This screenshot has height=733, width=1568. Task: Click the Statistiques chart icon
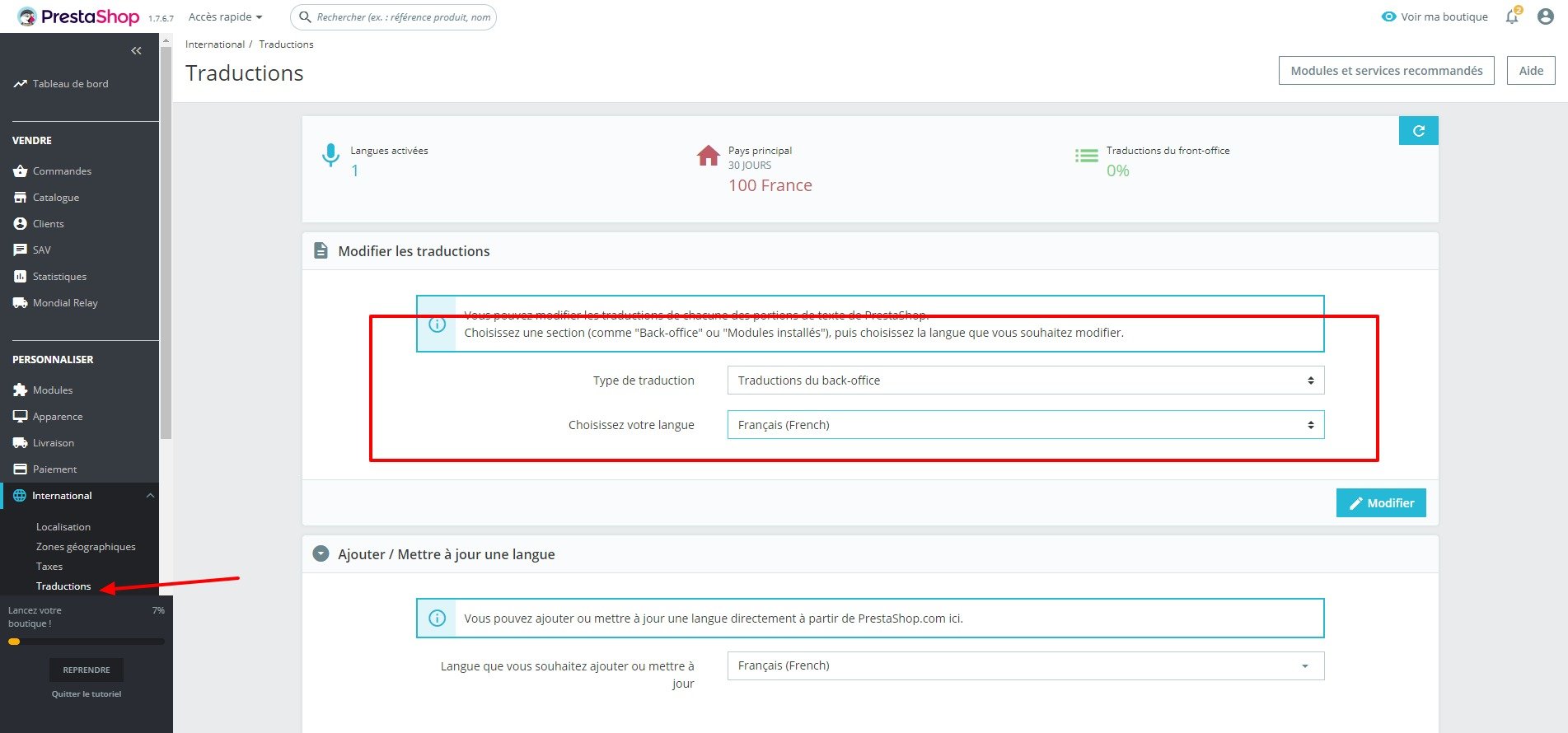pyautogui.click(x=21, y=277)
